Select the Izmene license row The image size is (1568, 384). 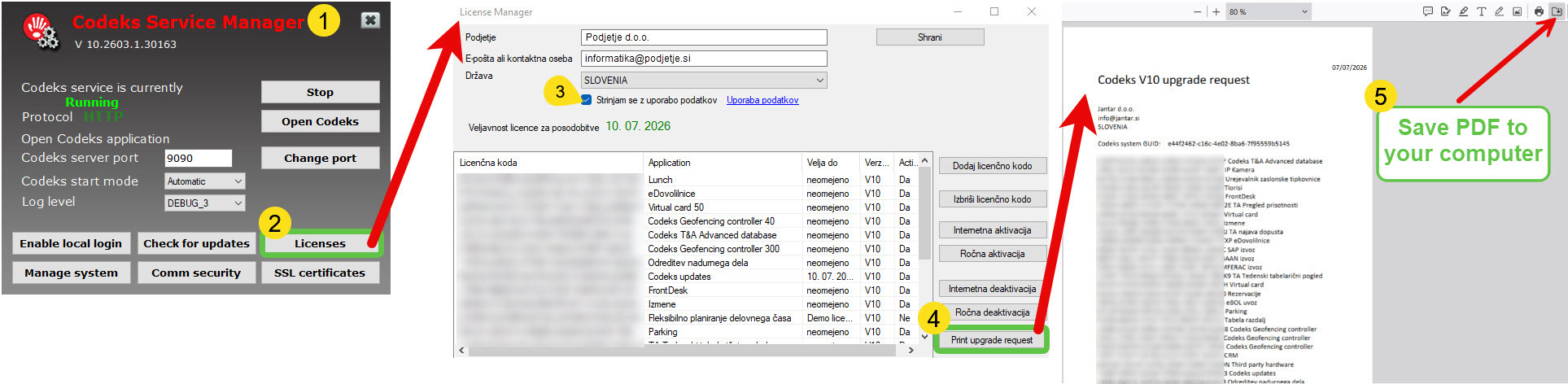[x=686, y=304]
